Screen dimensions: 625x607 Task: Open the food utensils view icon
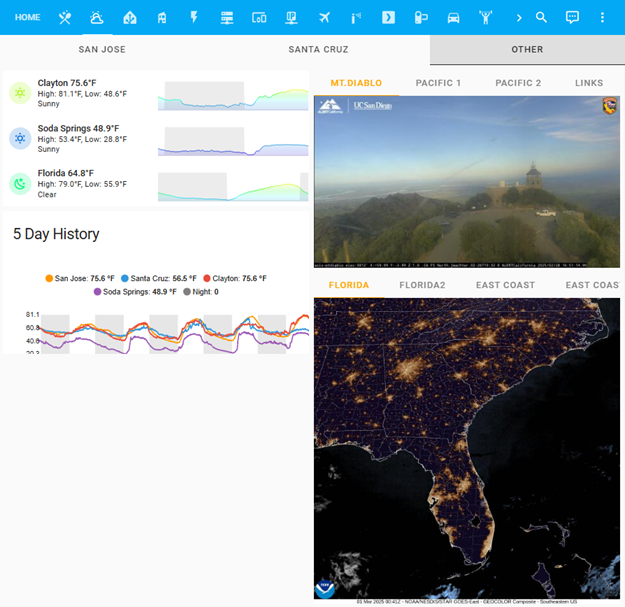[x=65, y=18]
